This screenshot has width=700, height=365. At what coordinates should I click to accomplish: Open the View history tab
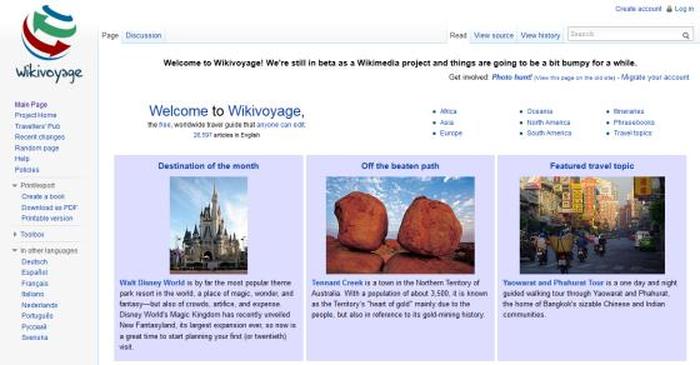click(x=540, y=35)
